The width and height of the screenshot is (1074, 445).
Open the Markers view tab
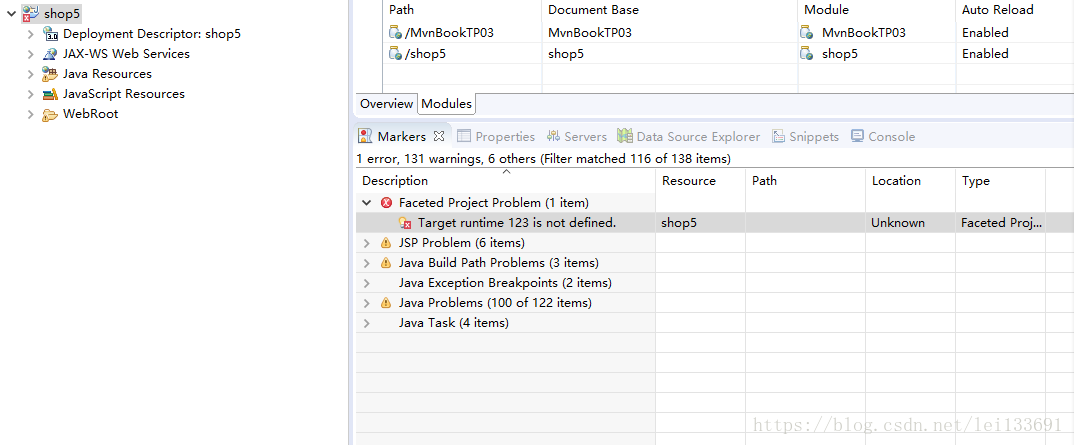pyautogui.click(x=401, y=136)
